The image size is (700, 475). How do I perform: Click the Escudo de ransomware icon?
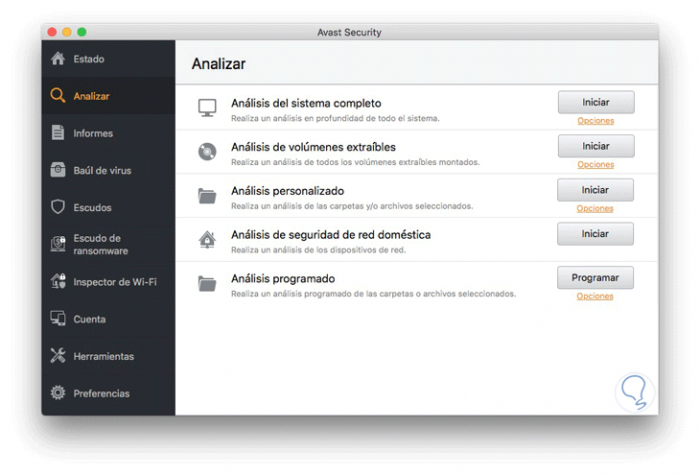(58, 244)
